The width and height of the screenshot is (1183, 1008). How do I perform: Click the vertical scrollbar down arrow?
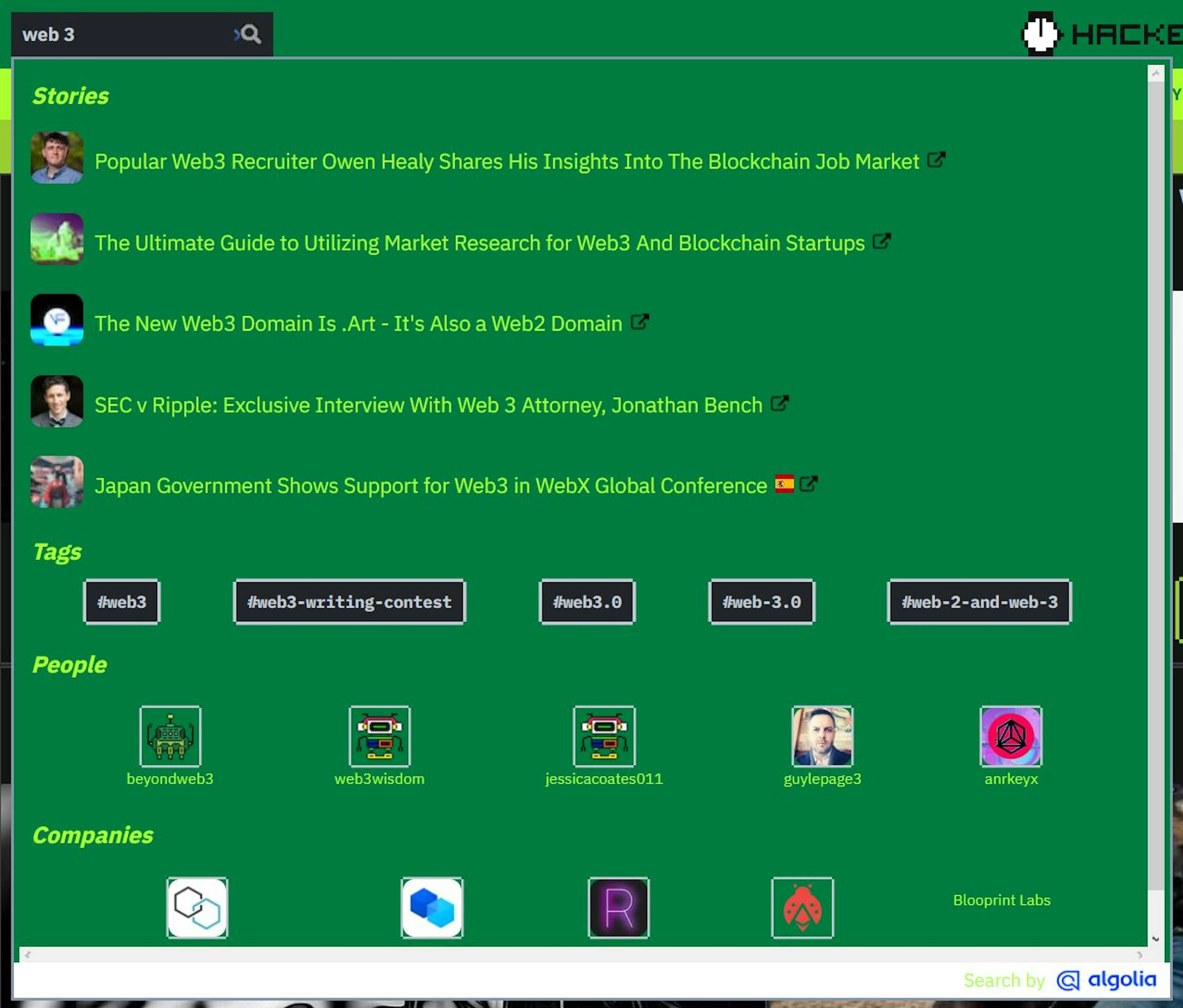[x=1156, y=939]
